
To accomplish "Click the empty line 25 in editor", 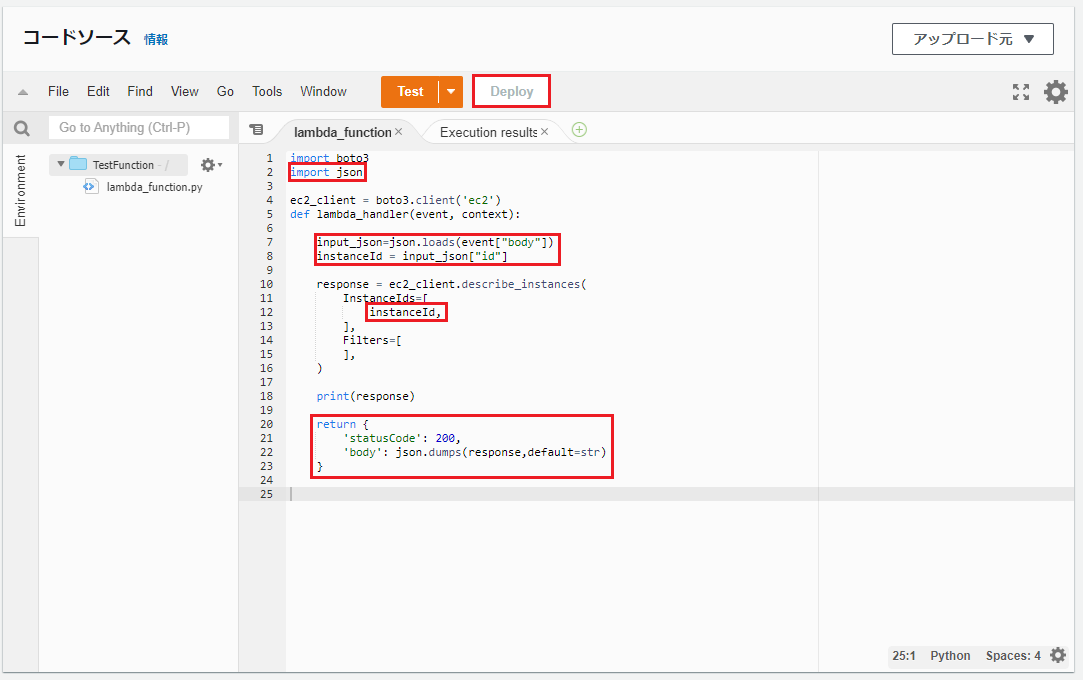I will click(680, 494).
